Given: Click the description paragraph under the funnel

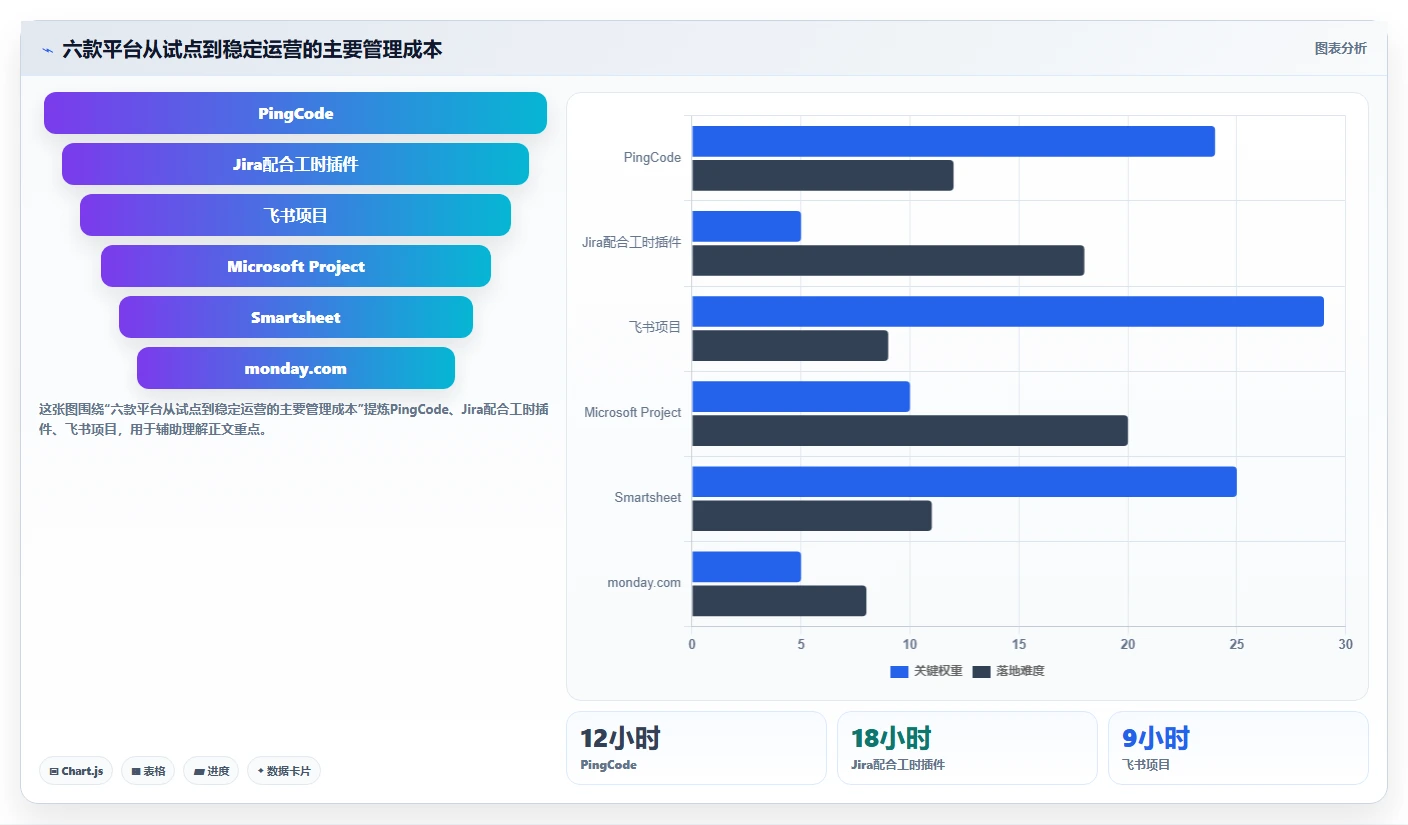Looking at the screenshot, I should point(294,419).
